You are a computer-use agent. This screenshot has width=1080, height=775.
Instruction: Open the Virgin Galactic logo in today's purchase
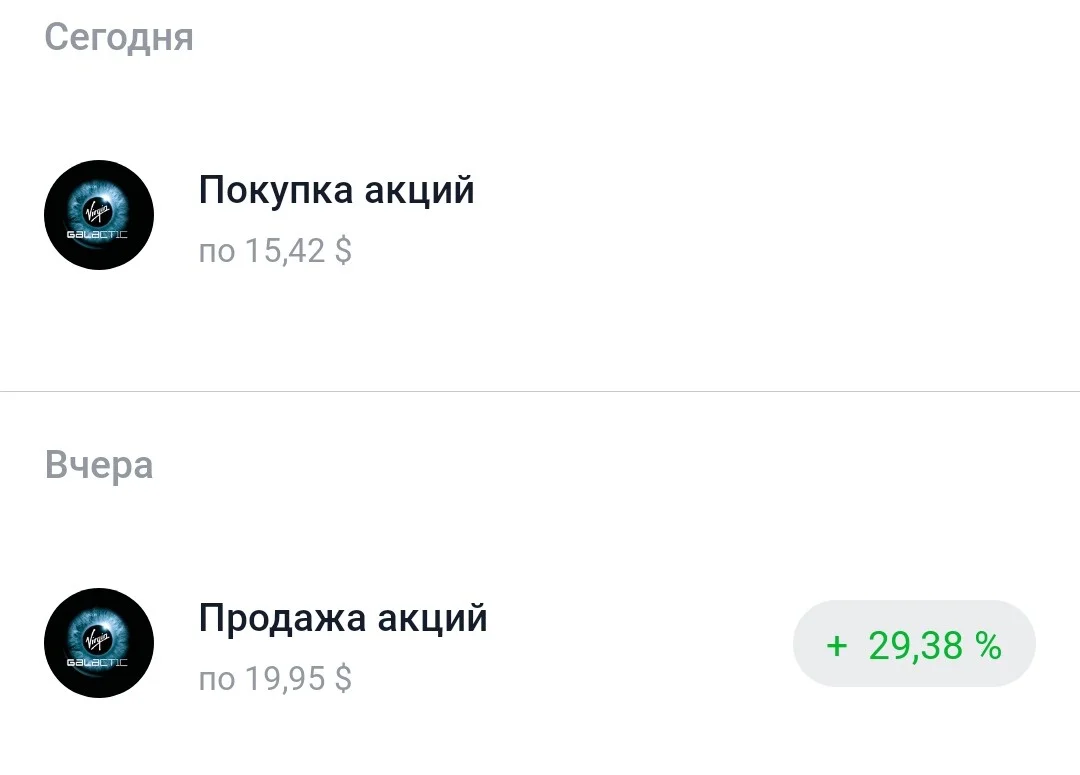click(x=99, y=215)
